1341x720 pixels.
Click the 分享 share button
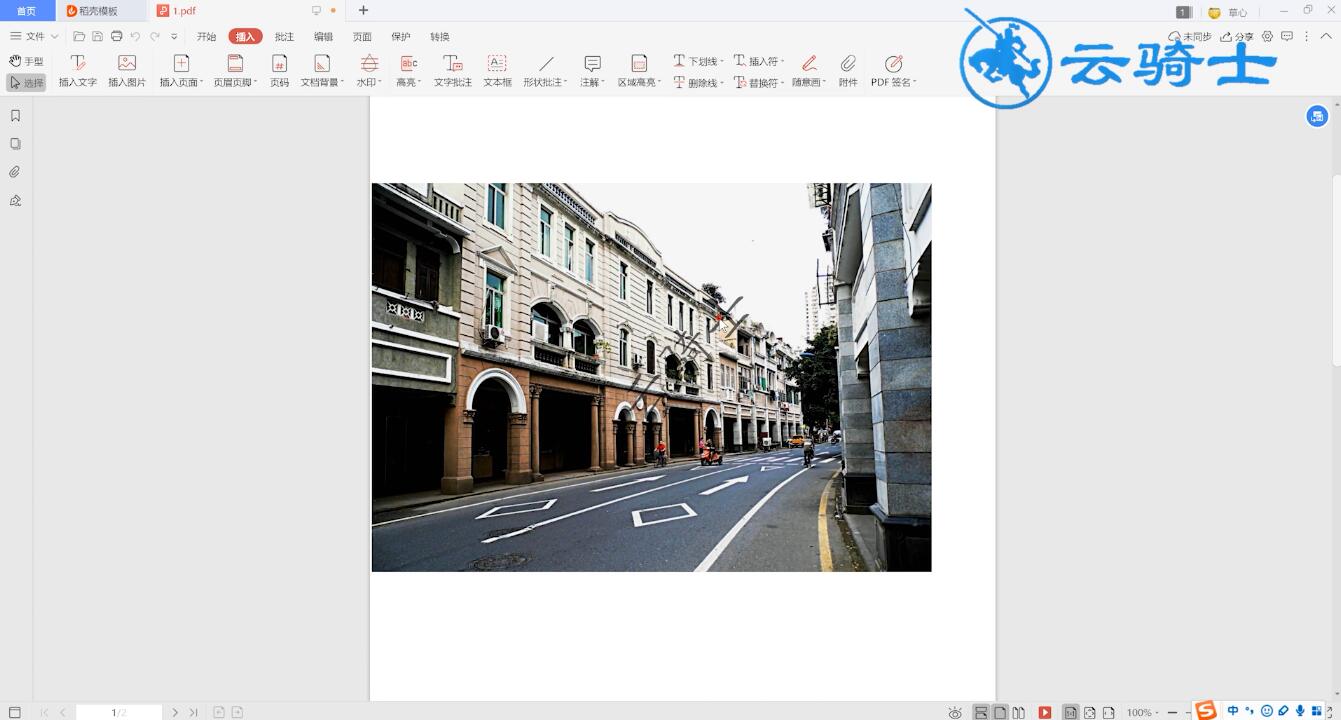(1237, 37)
